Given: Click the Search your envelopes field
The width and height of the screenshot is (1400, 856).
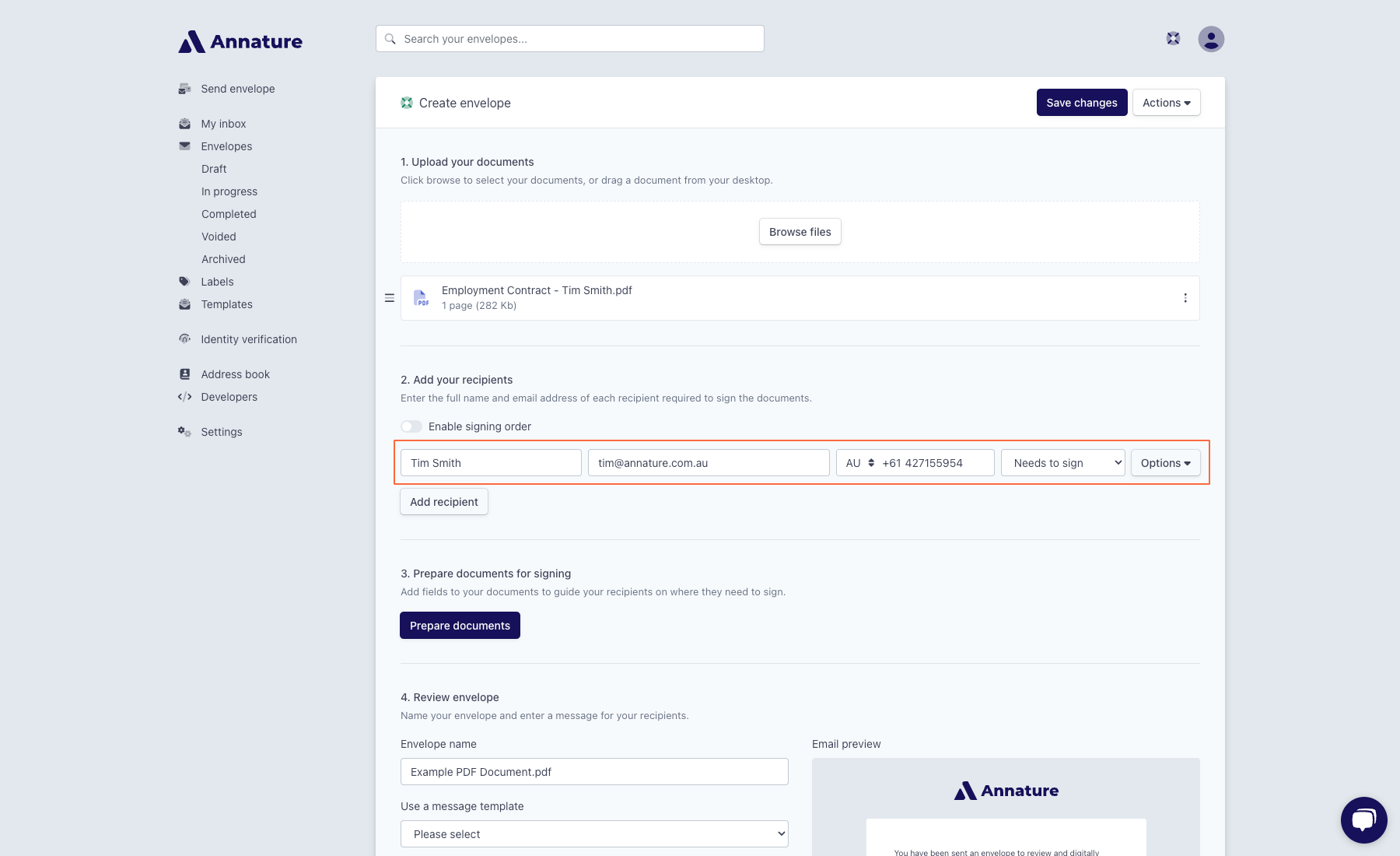Looking at the screenshot, I should pyautogui.click(x=570, y=39).
